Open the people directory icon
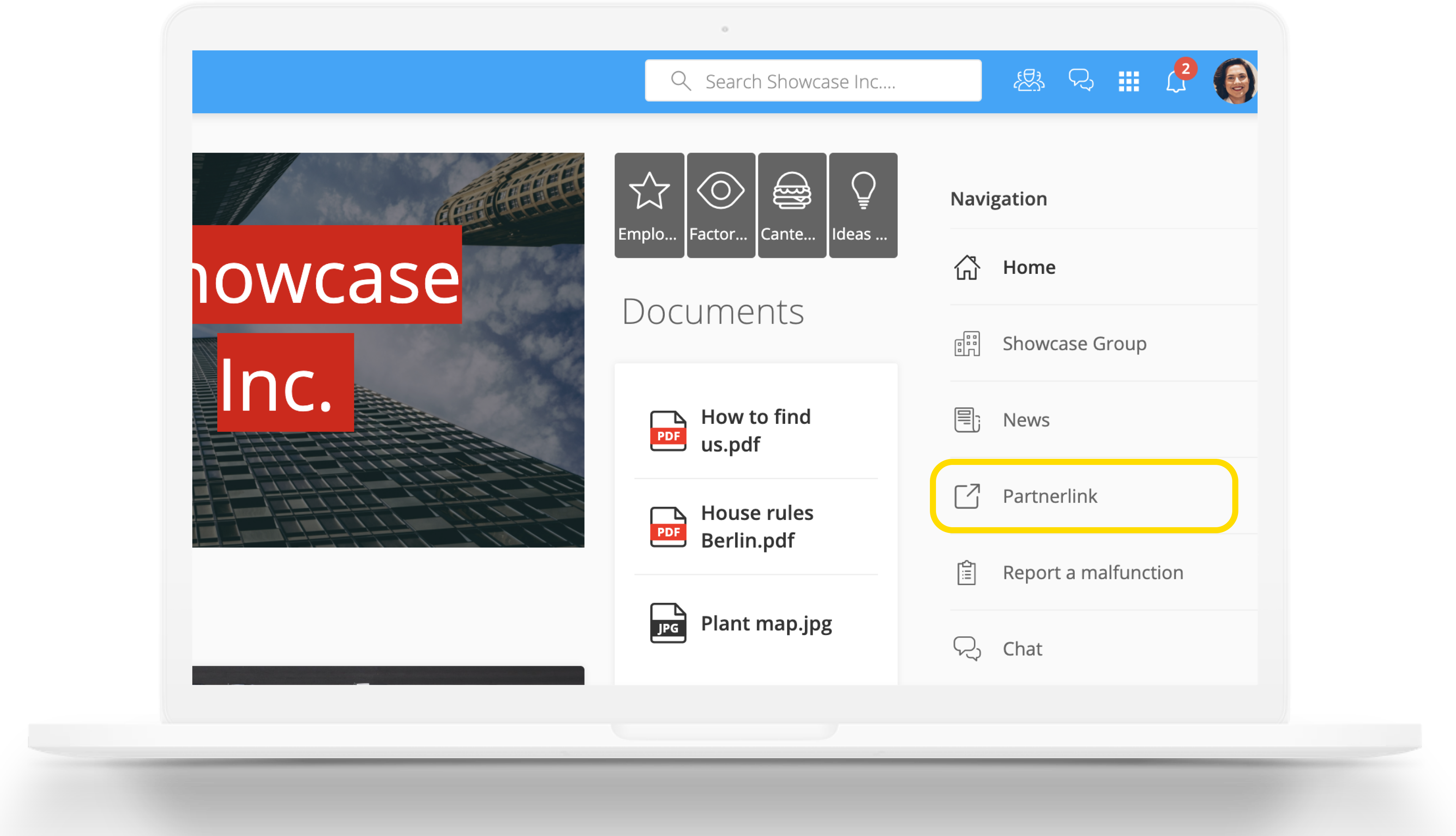Screen dimensions: 1456x836 click(x=1029, y=81)
